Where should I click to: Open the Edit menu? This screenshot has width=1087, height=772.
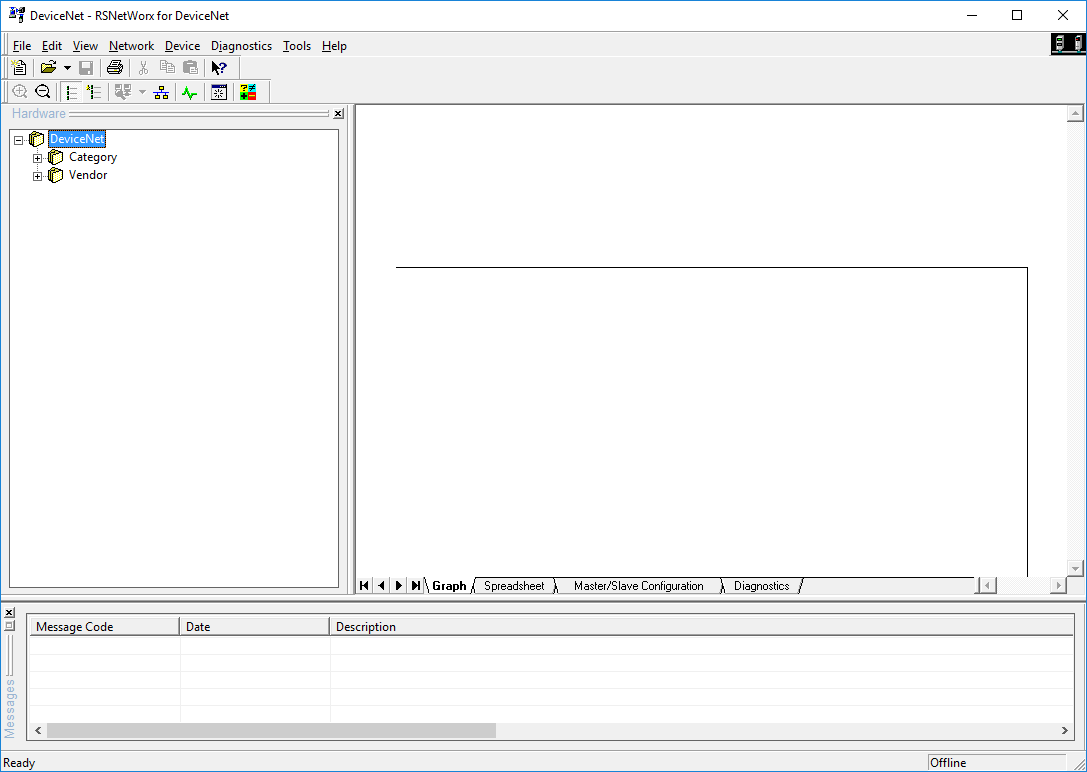pos(52,46)
